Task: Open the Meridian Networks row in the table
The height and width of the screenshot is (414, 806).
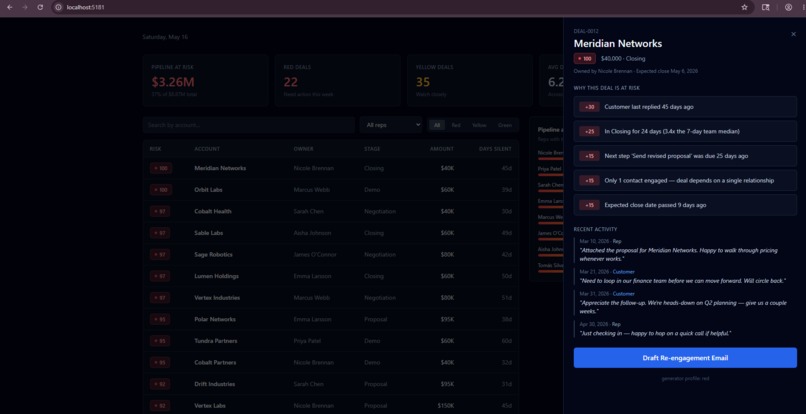Action: [331, 168]
